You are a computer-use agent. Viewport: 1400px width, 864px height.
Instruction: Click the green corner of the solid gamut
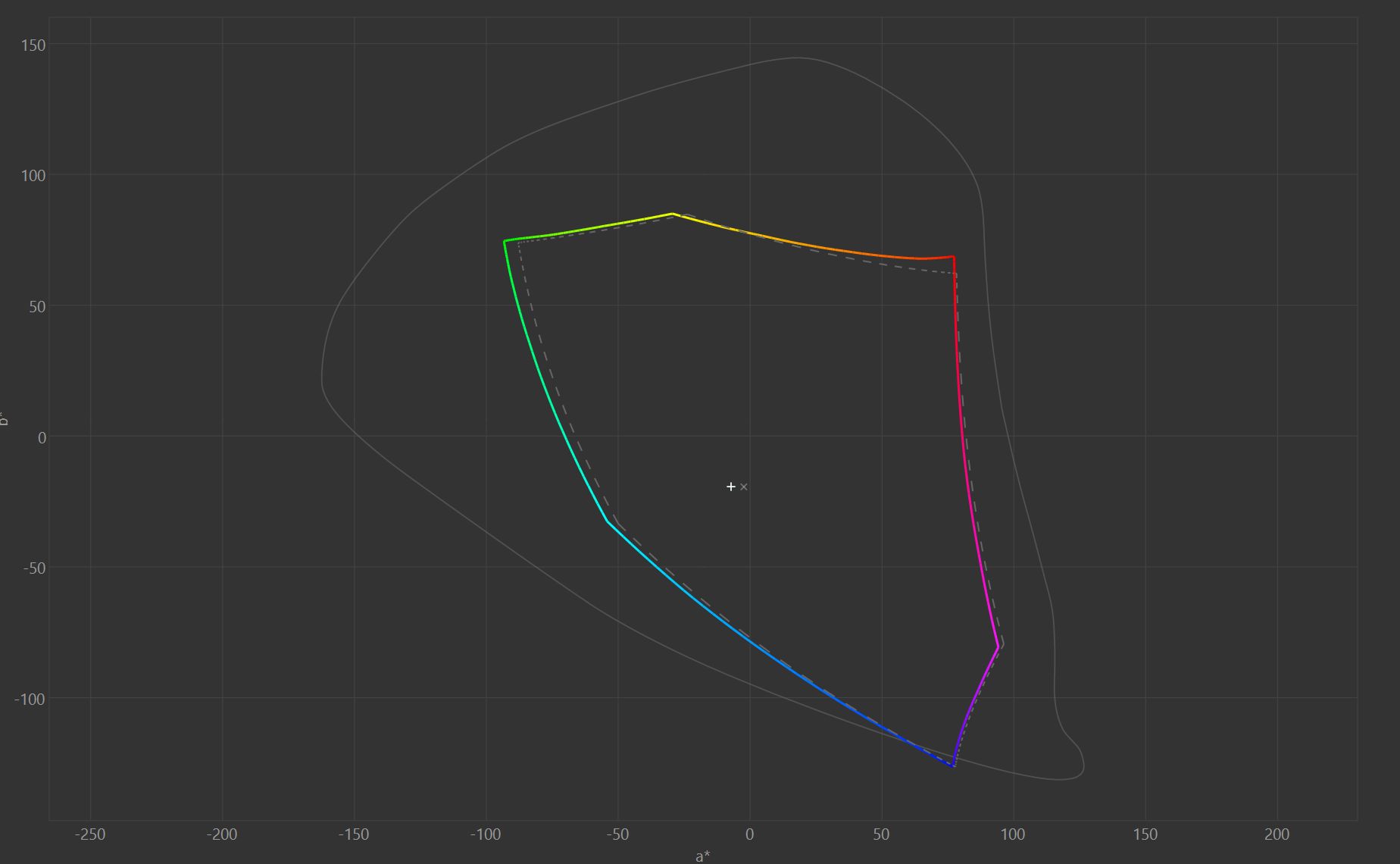505,241
